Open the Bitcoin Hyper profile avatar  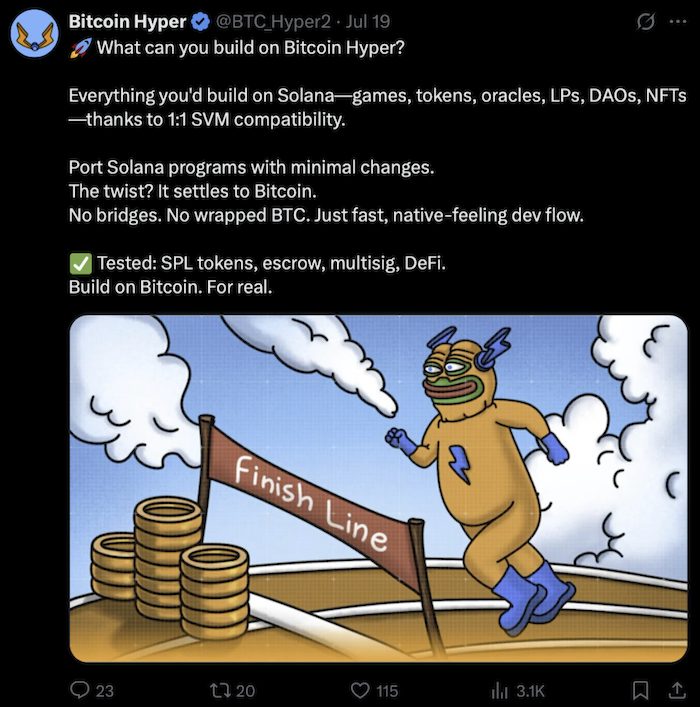(x=35, y=33)
